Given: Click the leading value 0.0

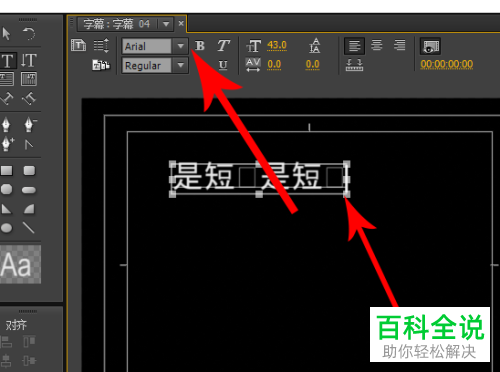Looking at the screenshot, I should (313, 64).
